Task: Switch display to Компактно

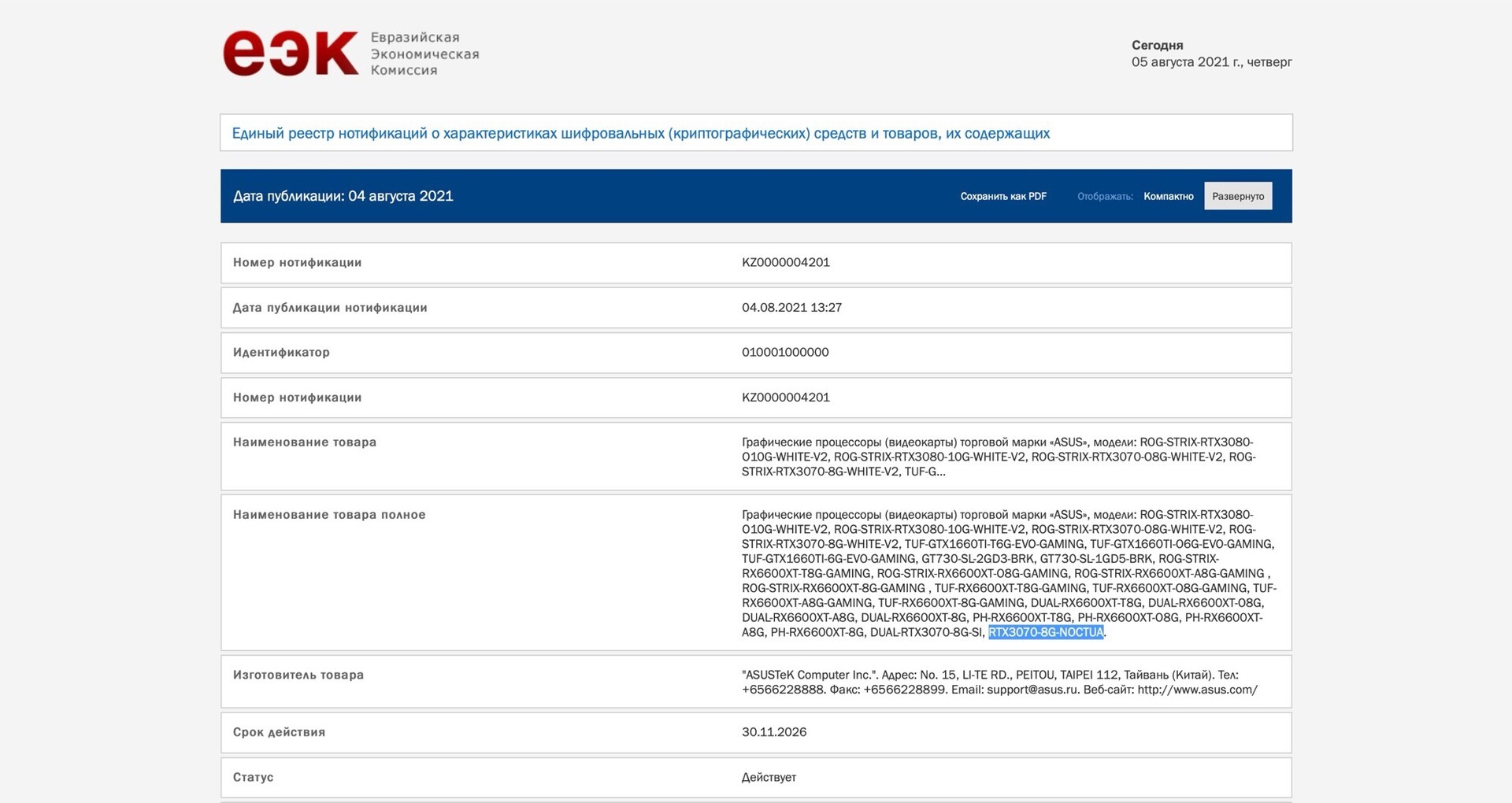Action: click(x=1169, y=196)
